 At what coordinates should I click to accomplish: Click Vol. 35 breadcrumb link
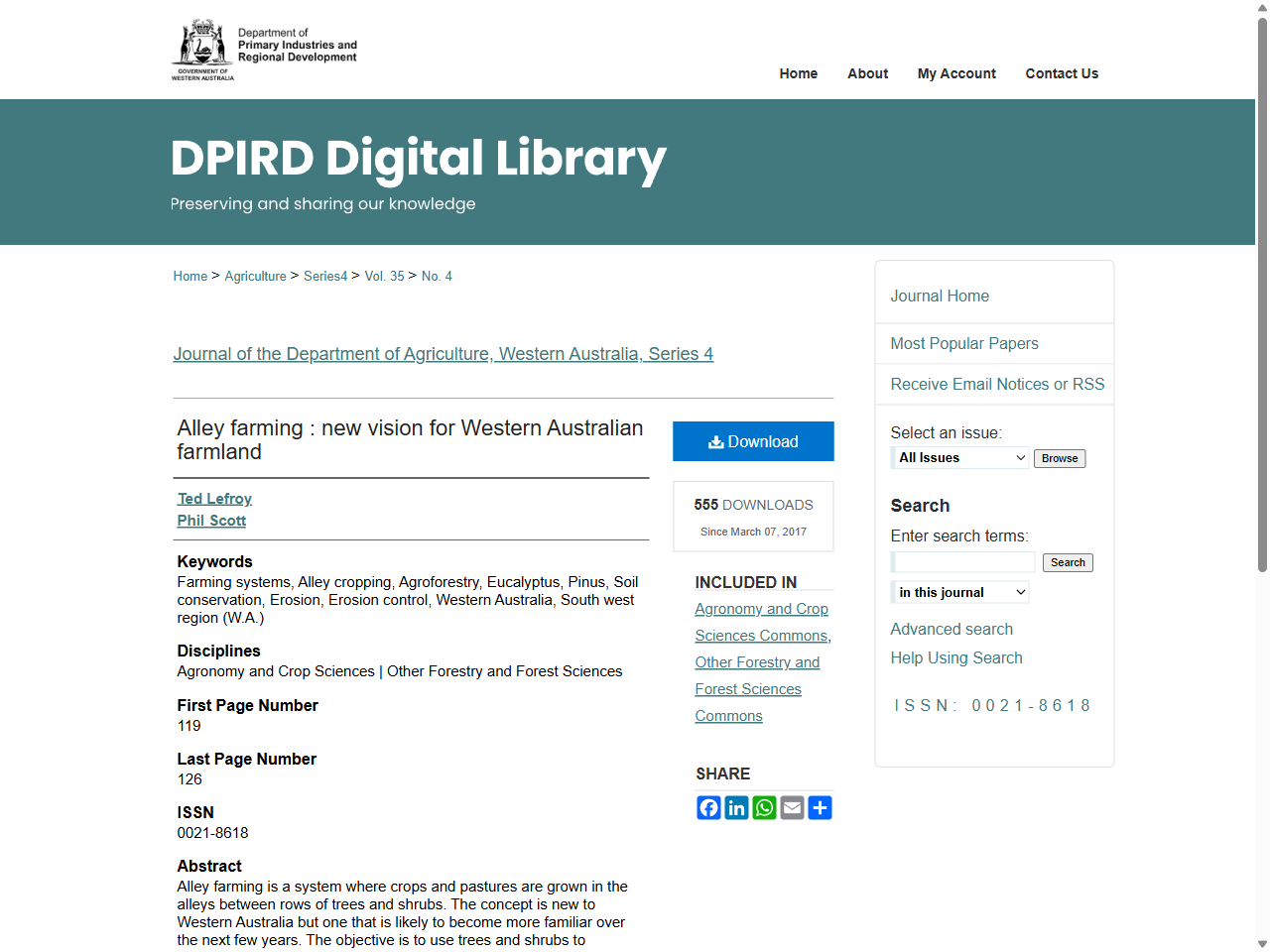point(384,276)
